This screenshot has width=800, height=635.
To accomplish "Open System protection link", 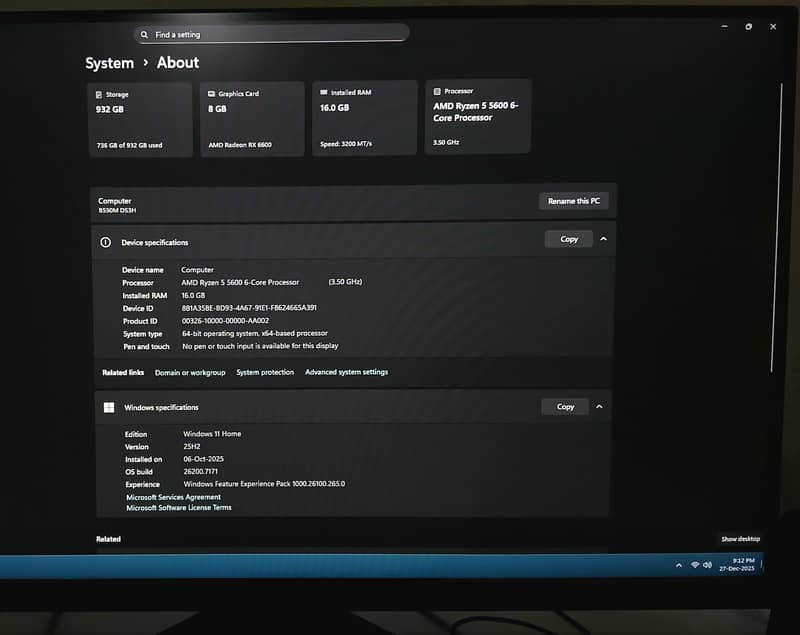I will pos(265,372).
